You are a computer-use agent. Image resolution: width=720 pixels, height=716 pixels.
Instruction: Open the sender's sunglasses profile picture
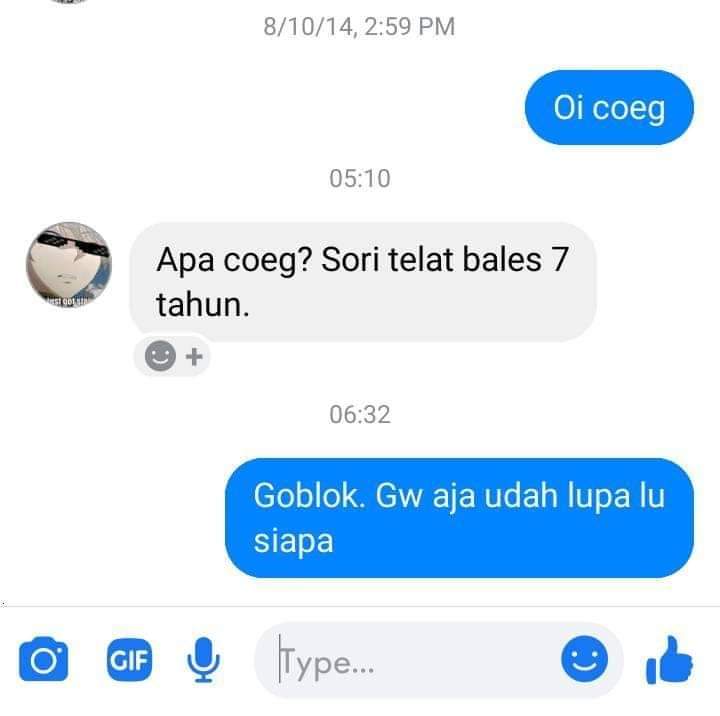pyautogui.click(x=69, y=265)
